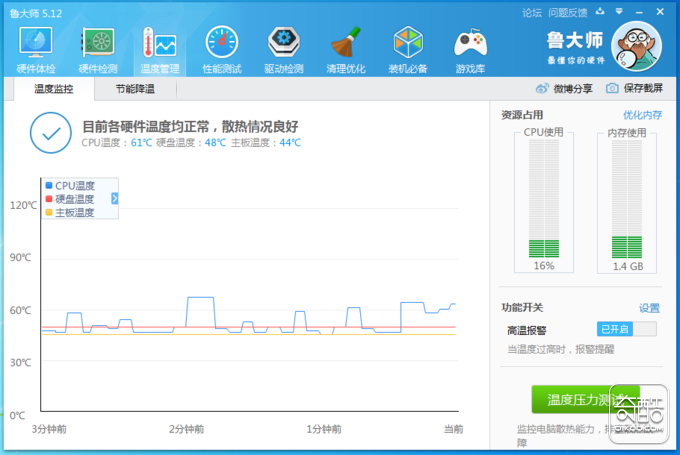This screenshot has width=680, height=455.
Task: Click the 16% CPU usage value
Action: (544, 266)
